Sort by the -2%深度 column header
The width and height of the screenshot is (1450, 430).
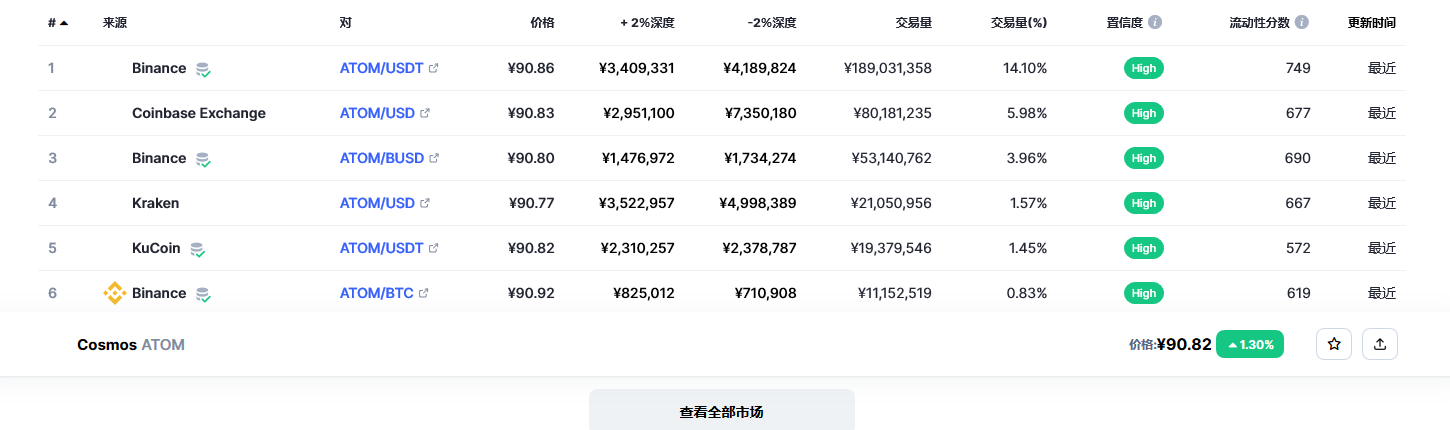[x=772, y=22]
